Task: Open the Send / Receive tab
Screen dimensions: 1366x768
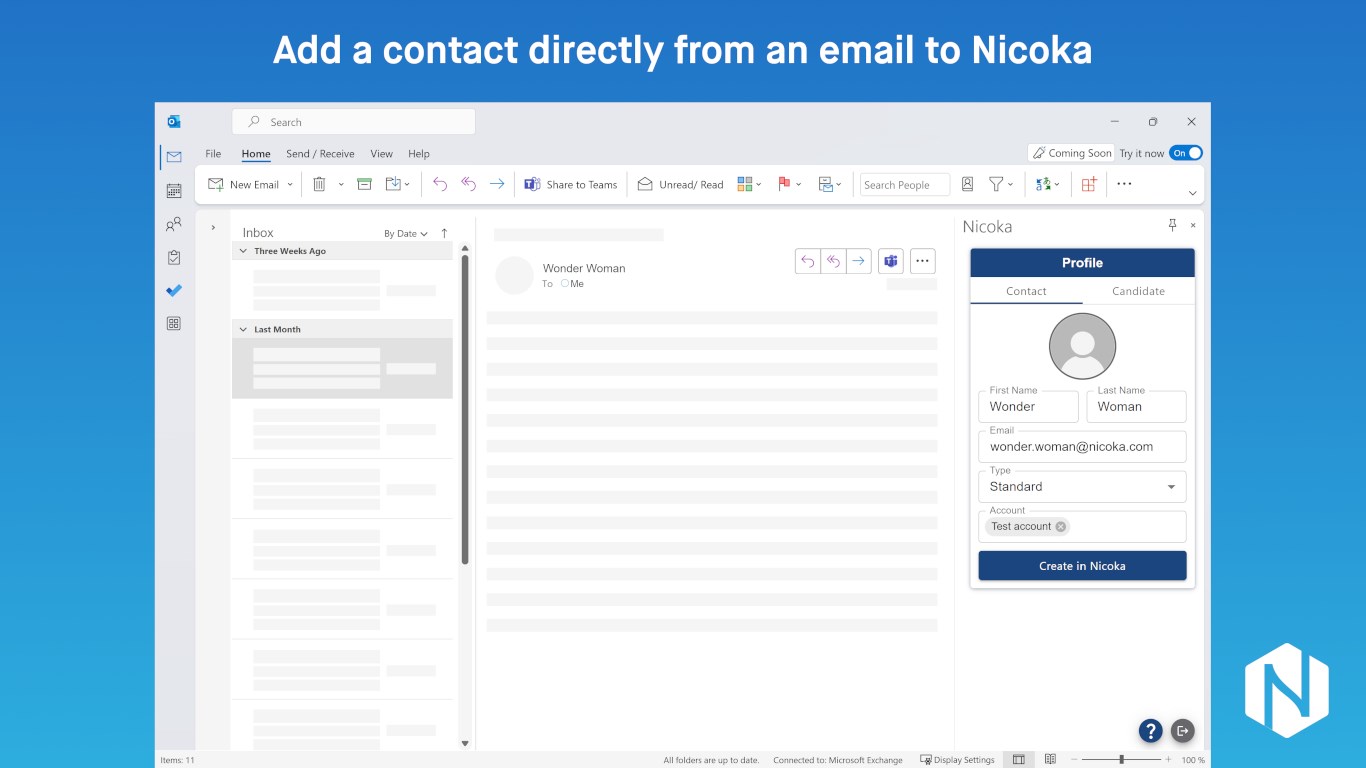Action: (x=320, y=154)
